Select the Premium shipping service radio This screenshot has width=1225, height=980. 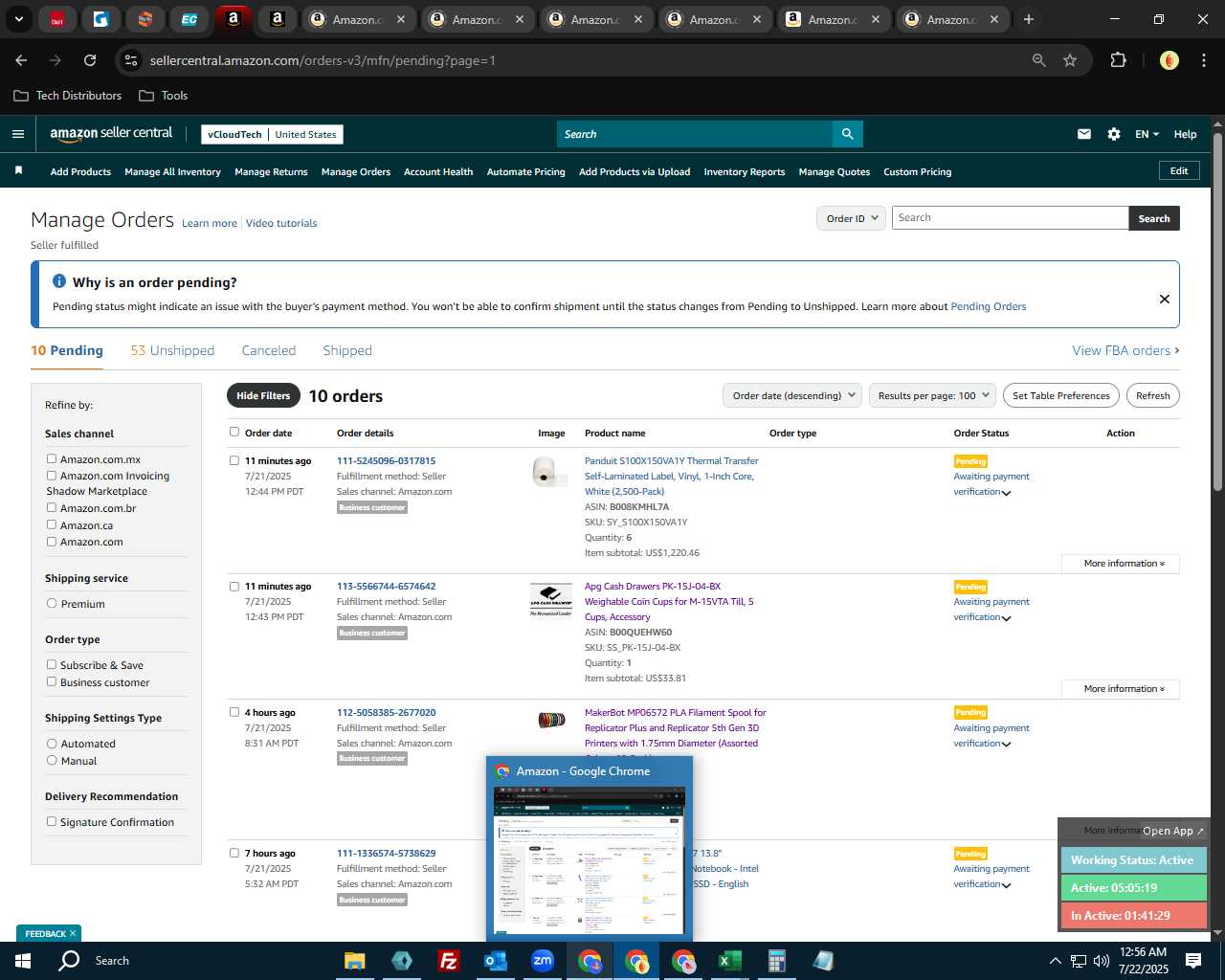pyautogui.click(x=52, y=604)
